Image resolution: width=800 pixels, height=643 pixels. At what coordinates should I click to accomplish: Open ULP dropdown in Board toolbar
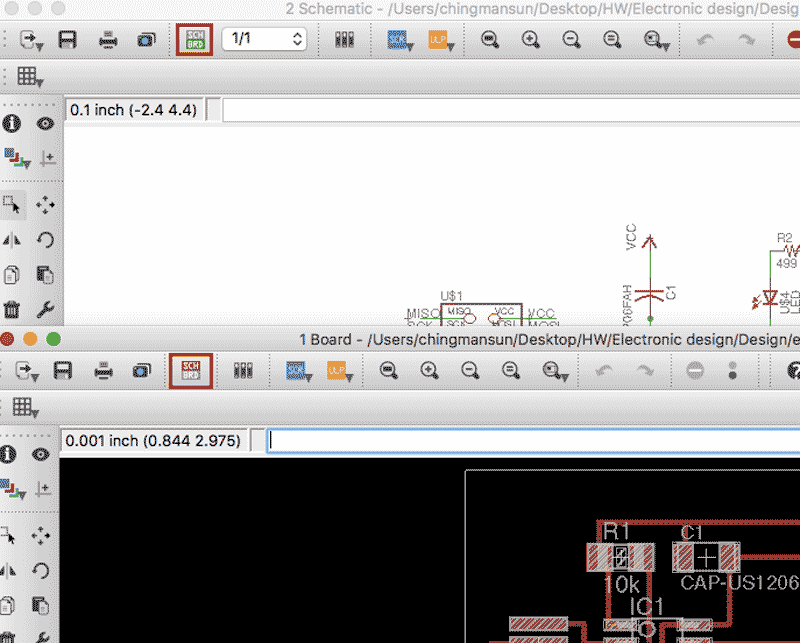coord(340,372)
